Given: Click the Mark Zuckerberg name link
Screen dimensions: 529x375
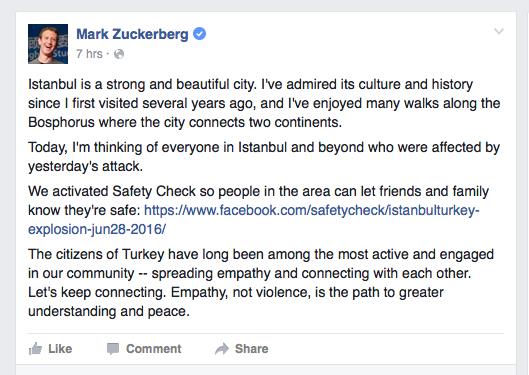Looking at the screenshot, I should coord(132,34).
